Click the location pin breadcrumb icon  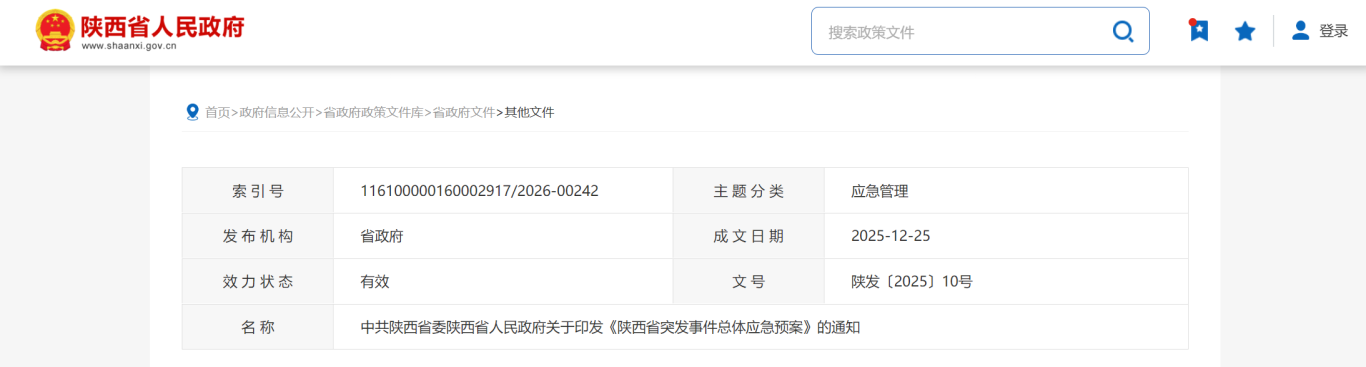[193, 112]
